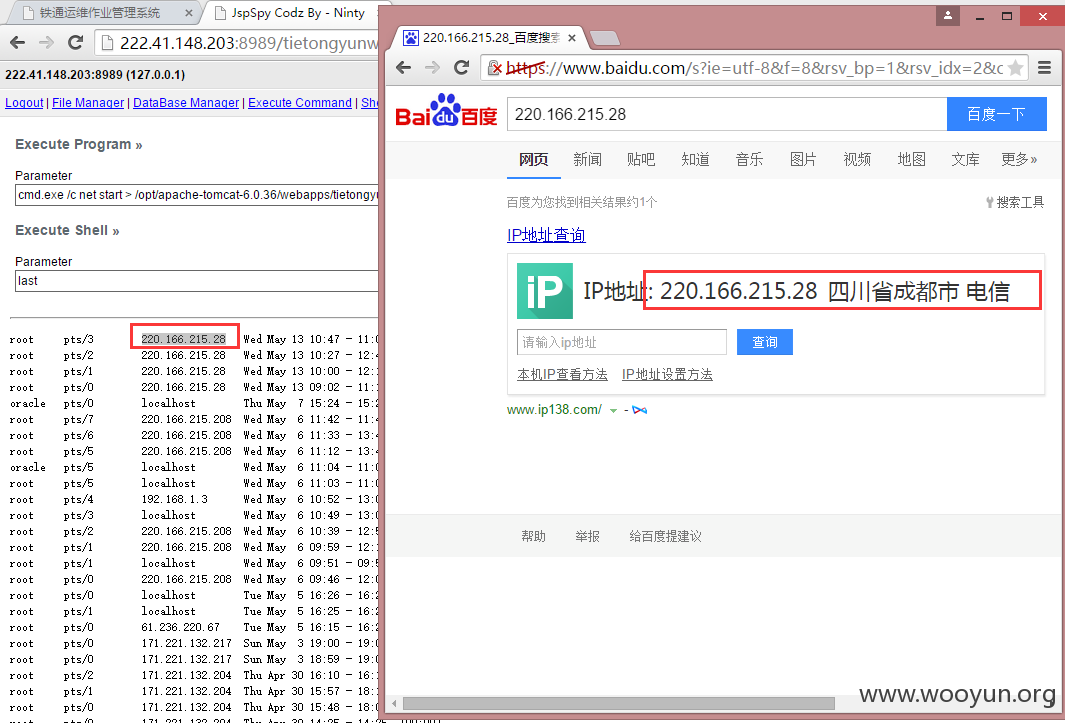This screenshot has width=1065, height=723.
Task: Open the 给百度提建议 footer link
Action: [x=666, y=537]
